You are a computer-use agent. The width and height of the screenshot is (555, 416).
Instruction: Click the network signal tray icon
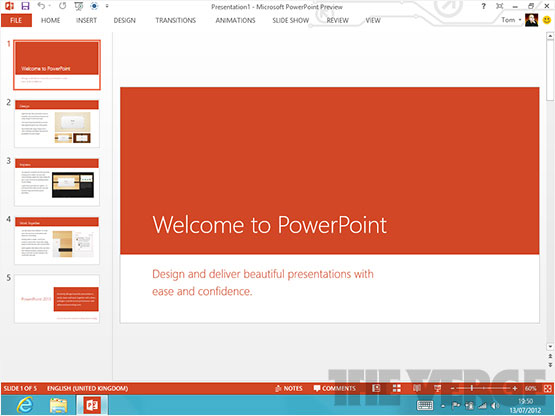(482, 405)
